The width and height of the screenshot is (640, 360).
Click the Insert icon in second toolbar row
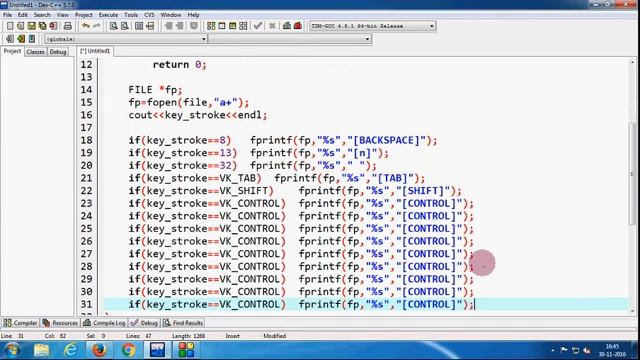(10, 39)
